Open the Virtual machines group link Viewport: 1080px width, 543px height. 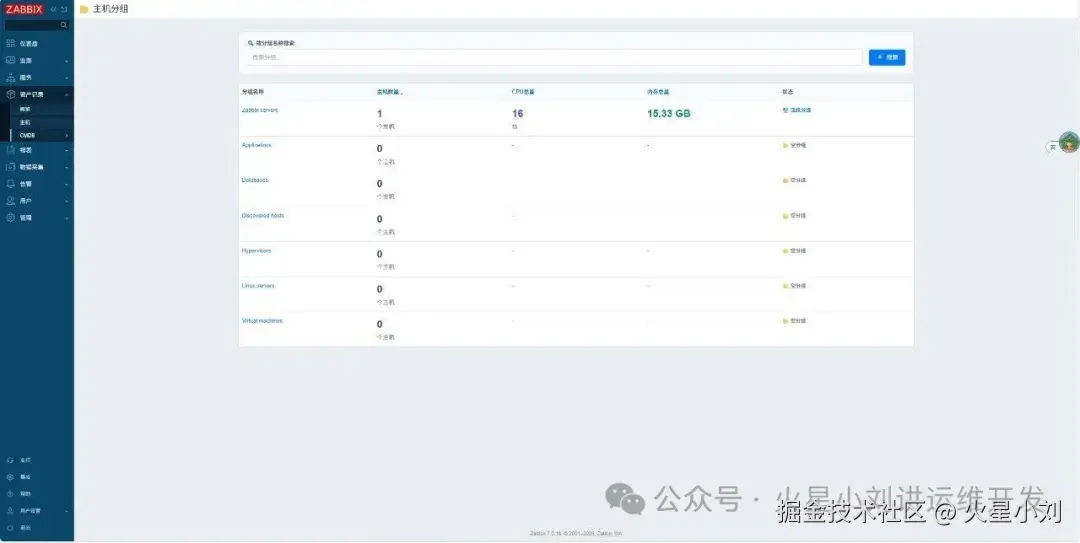coord(262,321)
